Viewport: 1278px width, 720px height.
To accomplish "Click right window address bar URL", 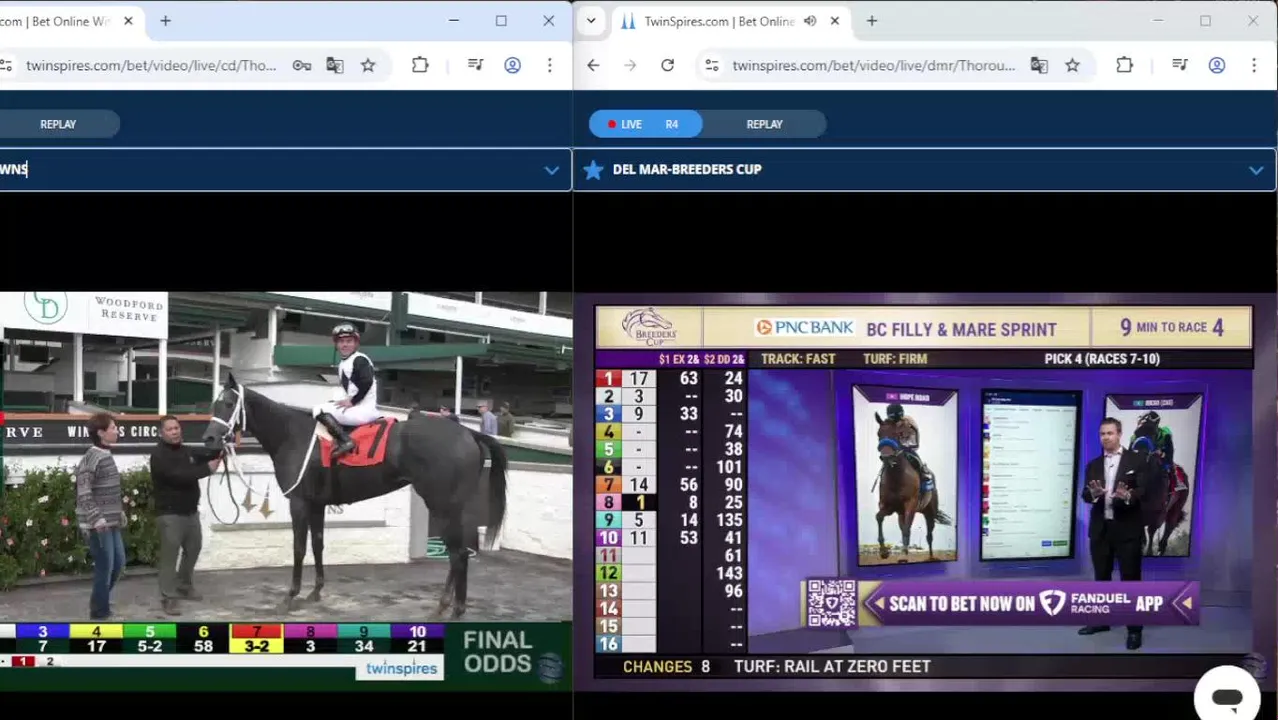I will 873,65.
